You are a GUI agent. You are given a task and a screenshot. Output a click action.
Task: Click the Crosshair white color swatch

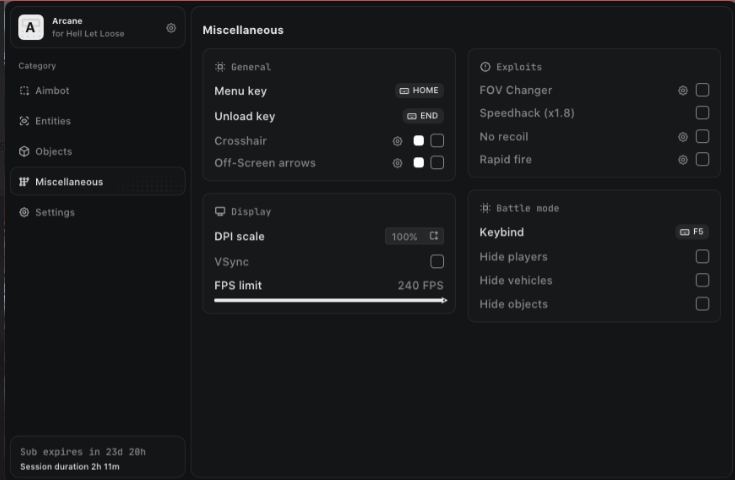419,141
